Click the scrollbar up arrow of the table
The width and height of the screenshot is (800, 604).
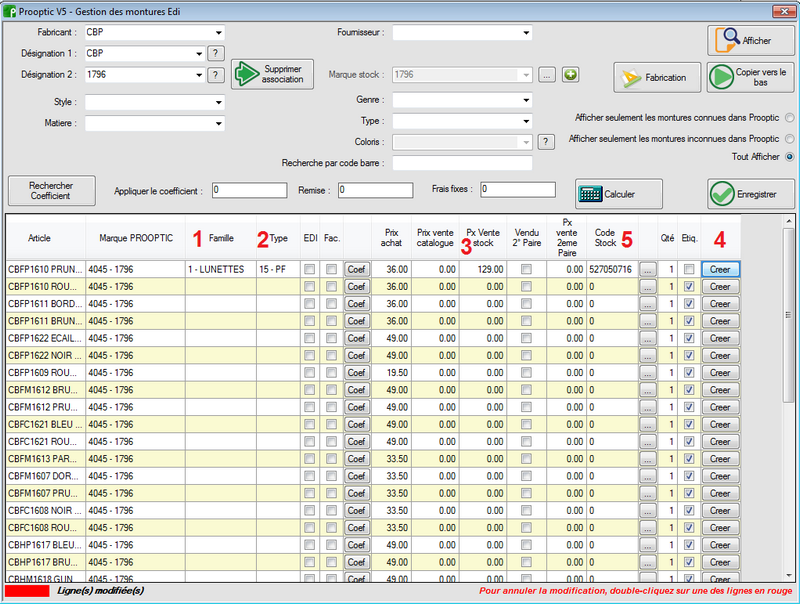click(788, 221)
